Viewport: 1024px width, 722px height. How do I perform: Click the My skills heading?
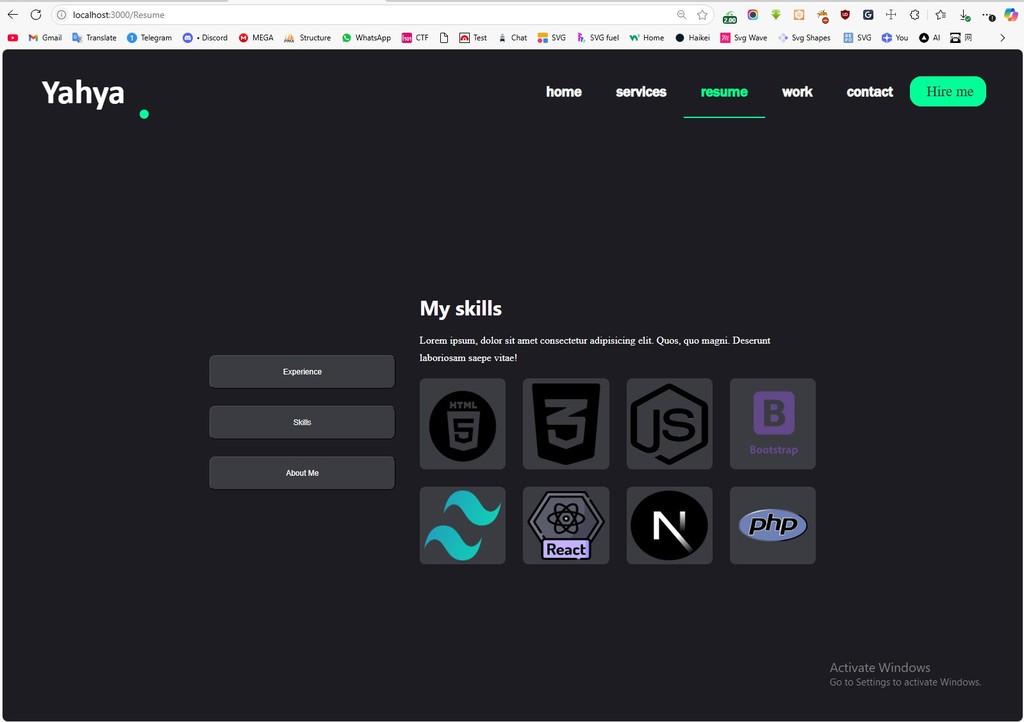coord(460,309)
